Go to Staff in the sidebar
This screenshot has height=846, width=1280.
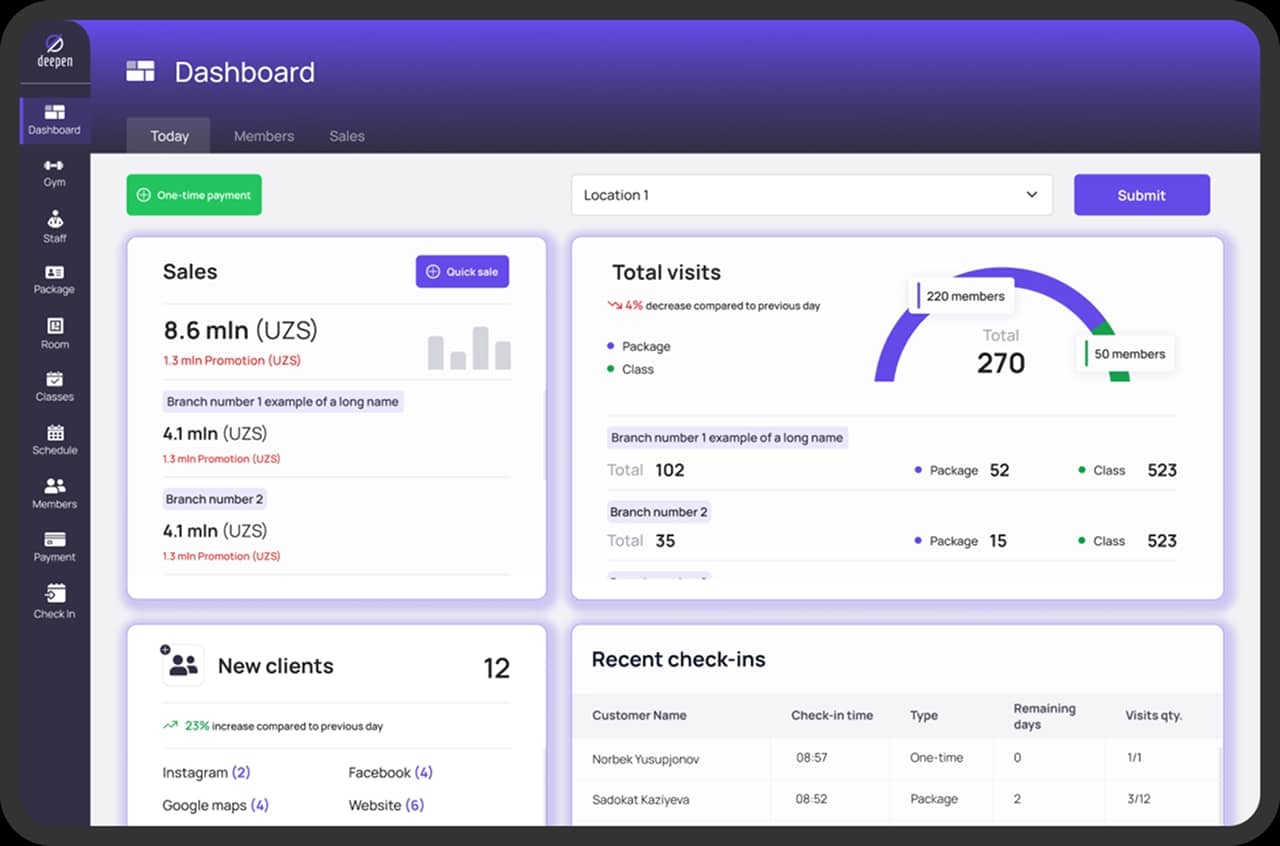click(x=55, y=227)
